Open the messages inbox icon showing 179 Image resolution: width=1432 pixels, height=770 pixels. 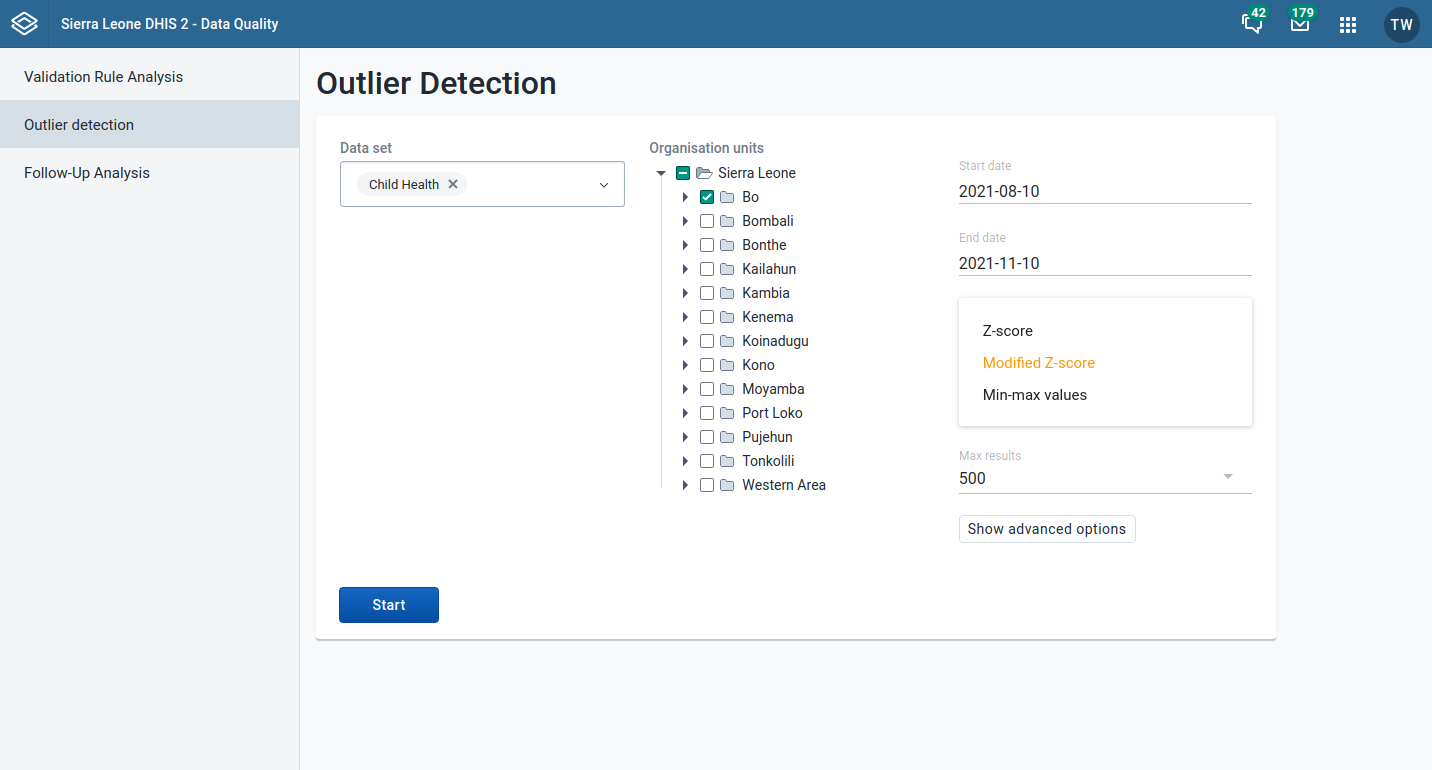click(1300, 24)
